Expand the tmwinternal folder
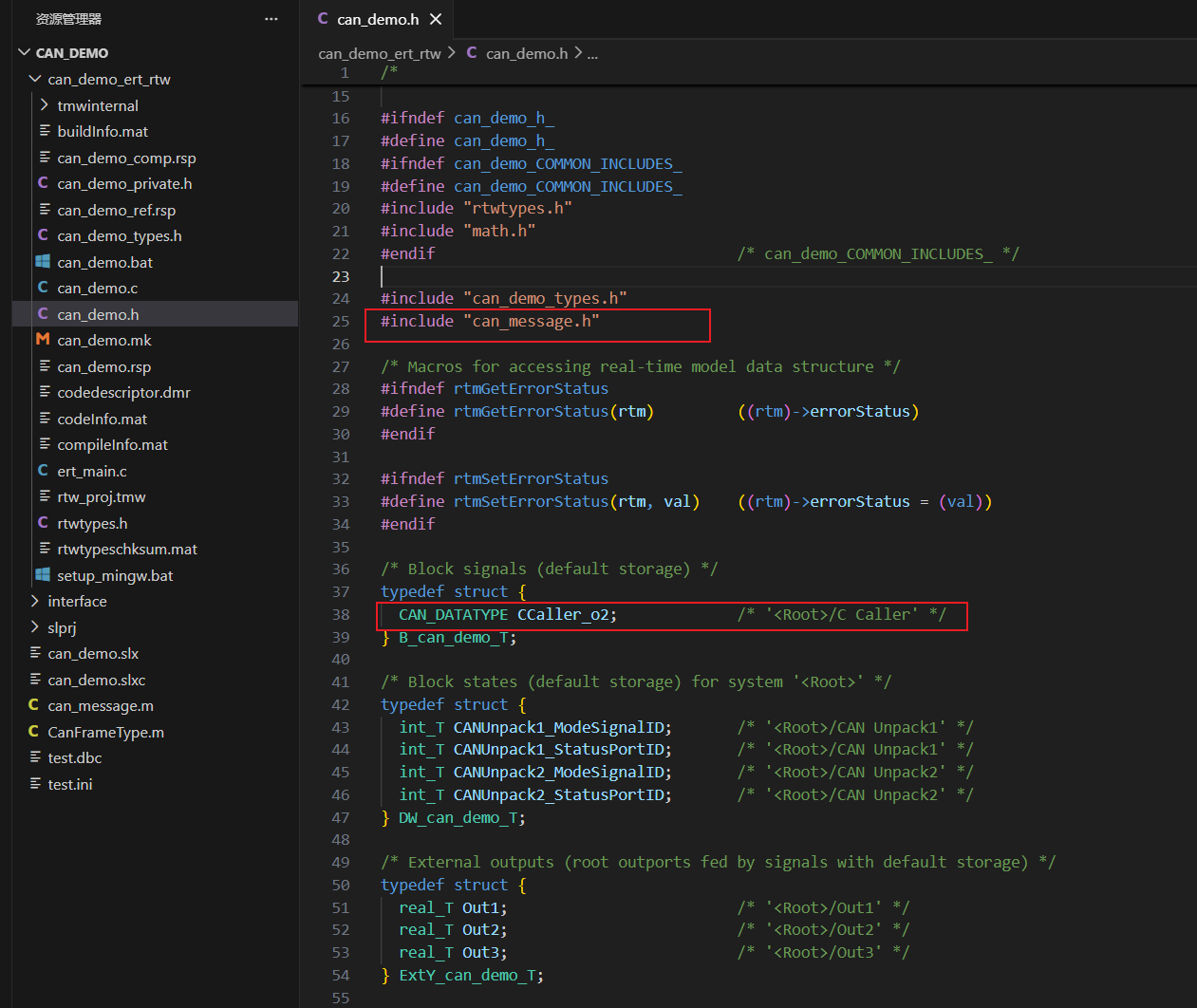Image resolution: width=1197 pixels, height=1008 pixels. click(x=45, y=105)
